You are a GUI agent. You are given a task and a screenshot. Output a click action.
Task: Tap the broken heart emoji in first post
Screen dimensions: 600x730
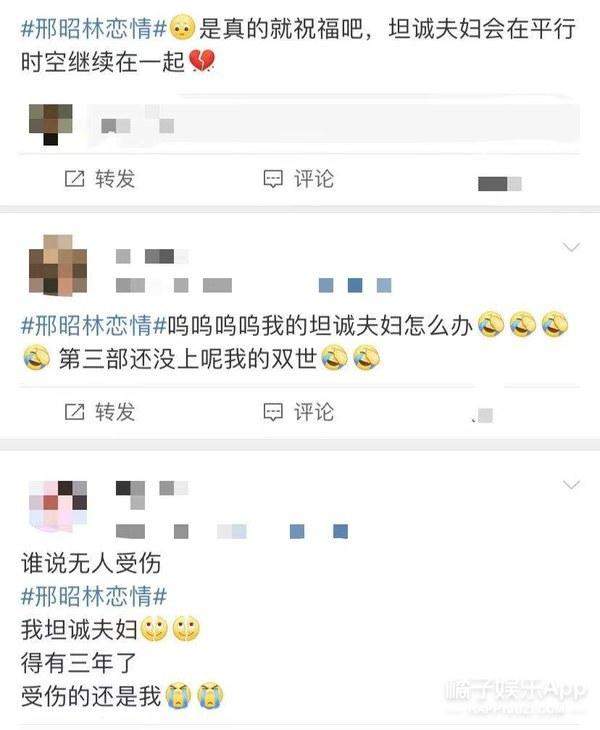pos(202,61)
